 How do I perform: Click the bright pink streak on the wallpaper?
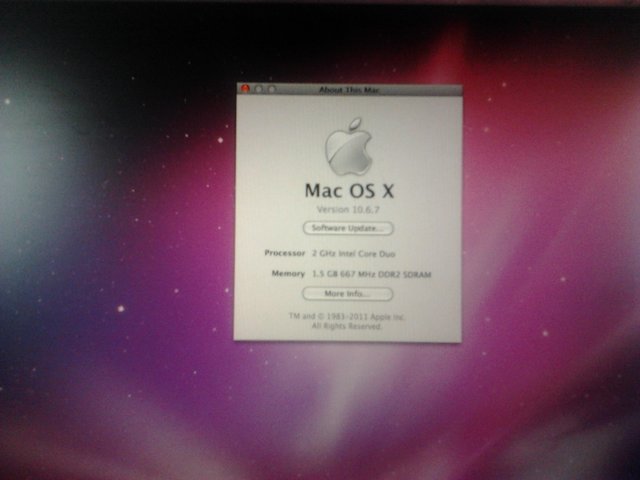point(452,50)
